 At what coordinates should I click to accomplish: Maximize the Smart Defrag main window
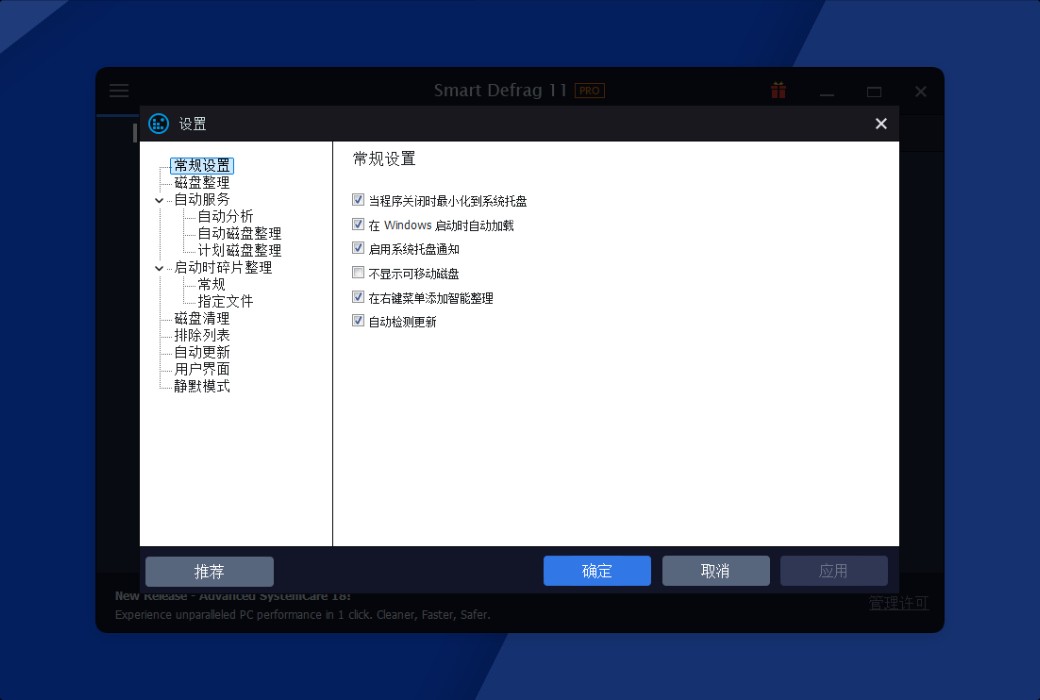(874, 92)
